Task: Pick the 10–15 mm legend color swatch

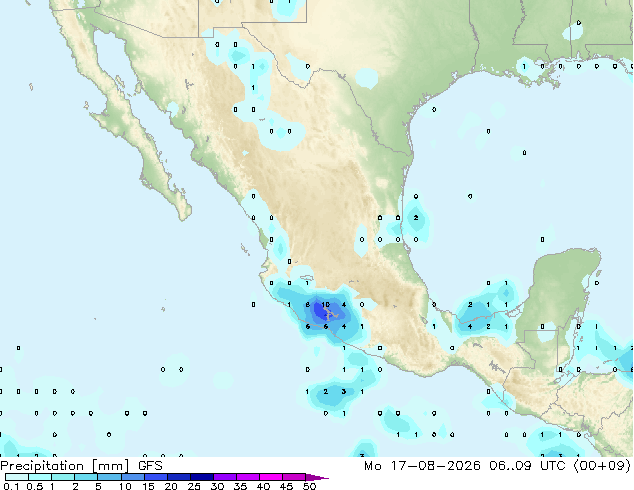Action: 132,477
